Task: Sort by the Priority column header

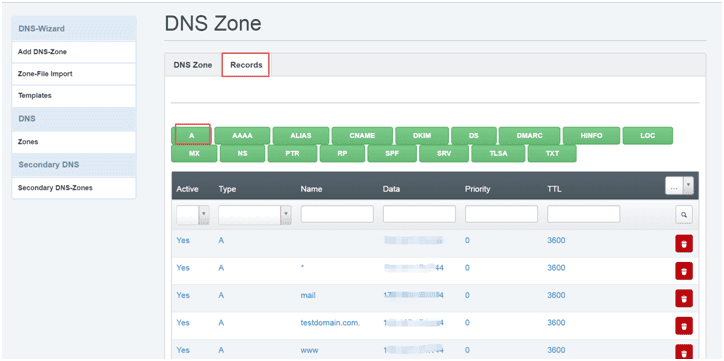Action: (477, 189)
